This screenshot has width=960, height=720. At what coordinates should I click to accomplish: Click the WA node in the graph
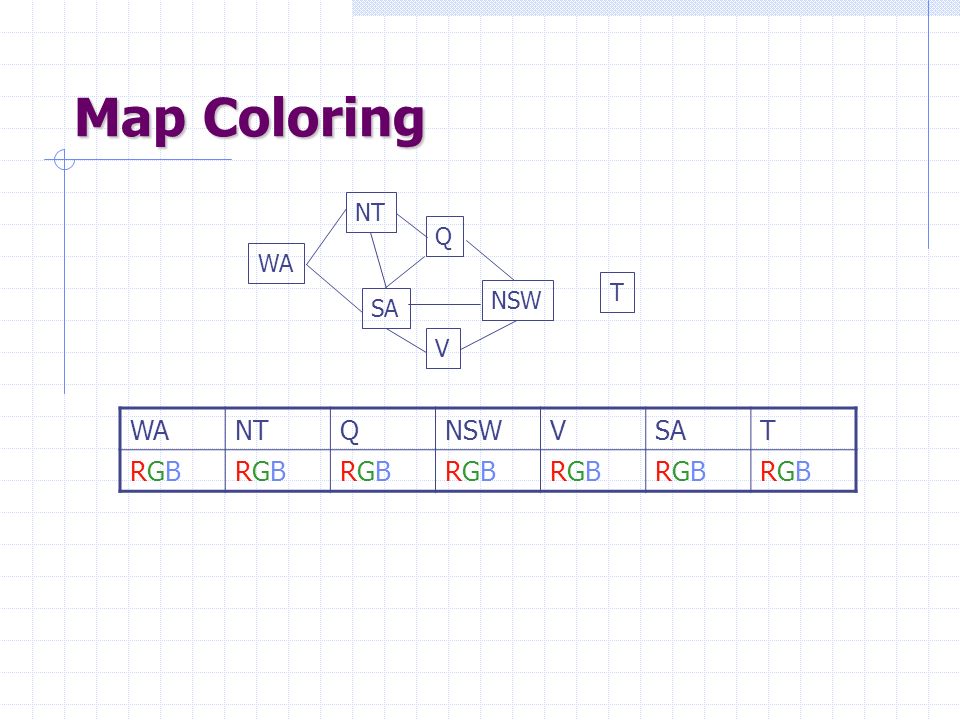pos(276,263)
